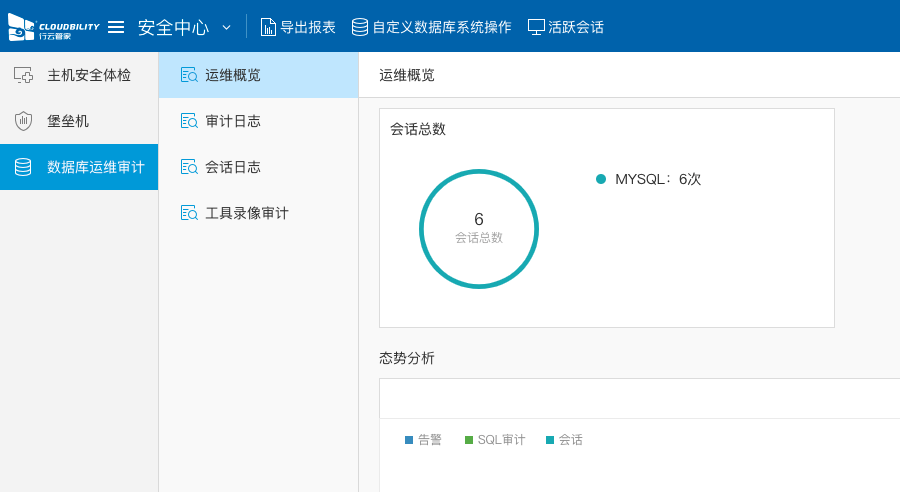Toggle the SQL审计 legend series

(495, 440)
